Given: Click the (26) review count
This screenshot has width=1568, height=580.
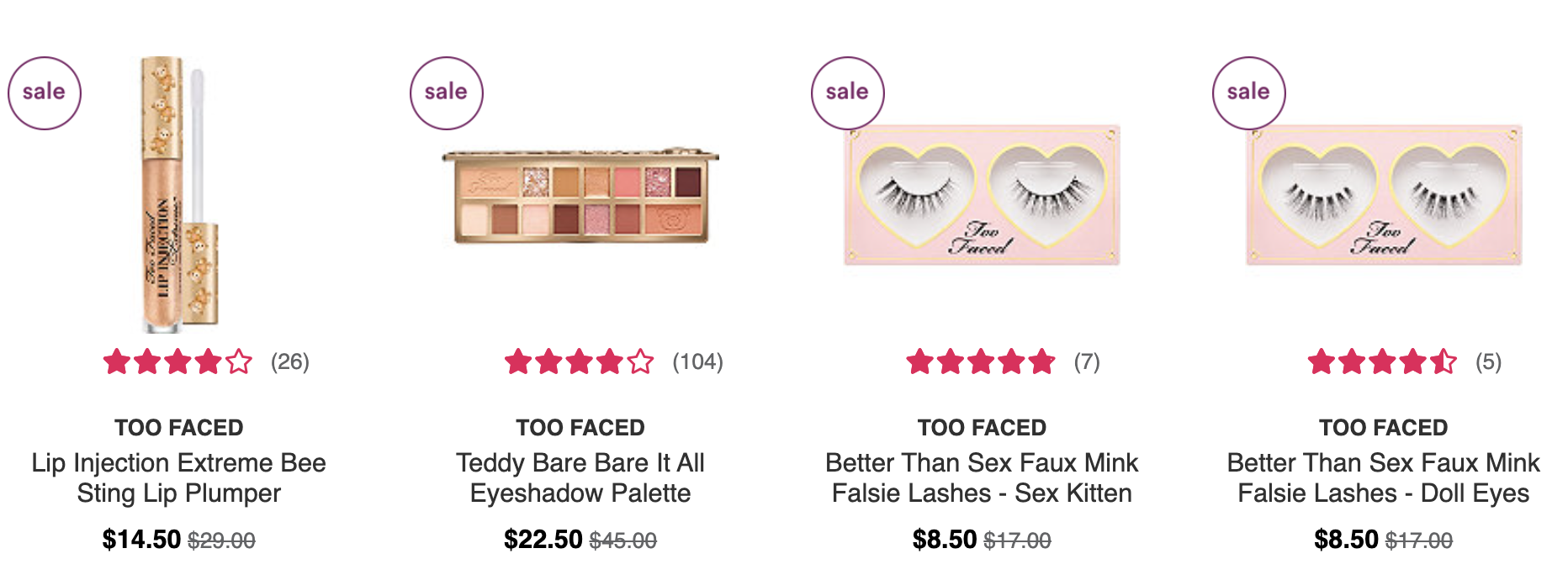Looking at the screenshot, I should click(290, 362).
